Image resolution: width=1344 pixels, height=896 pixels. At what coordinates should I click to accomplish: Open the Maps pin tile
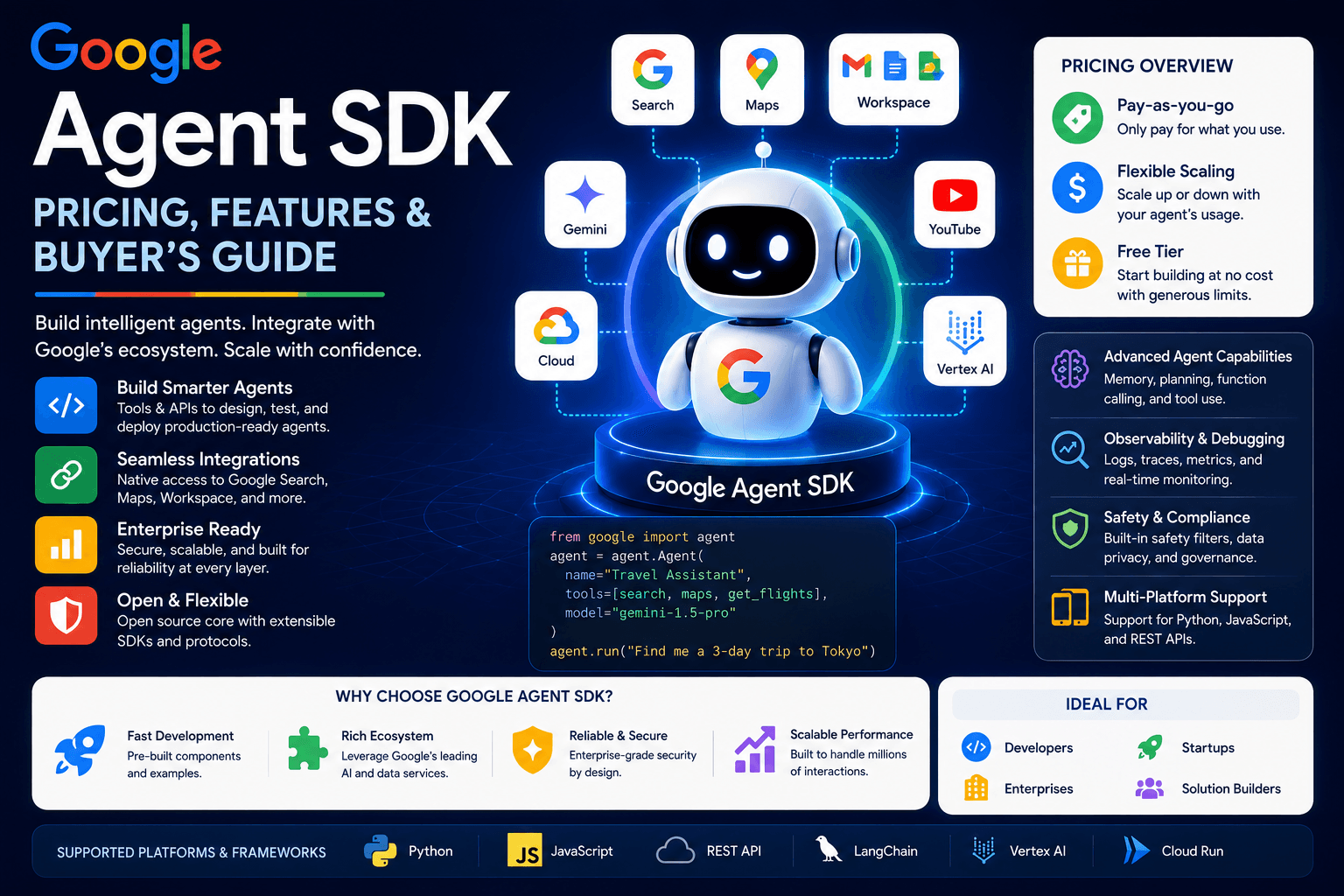point(761,79)
